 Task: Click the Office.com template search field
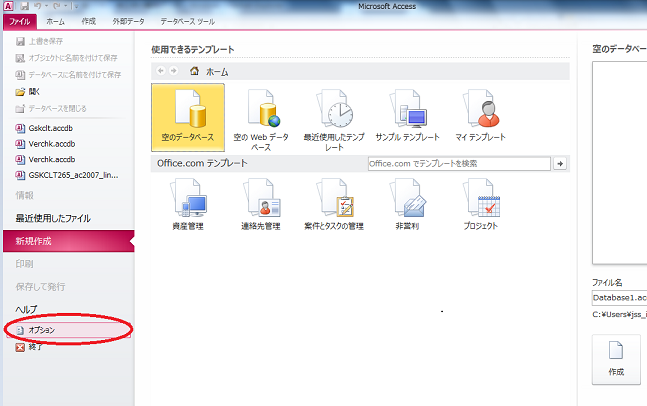click(x=459, y=163)
